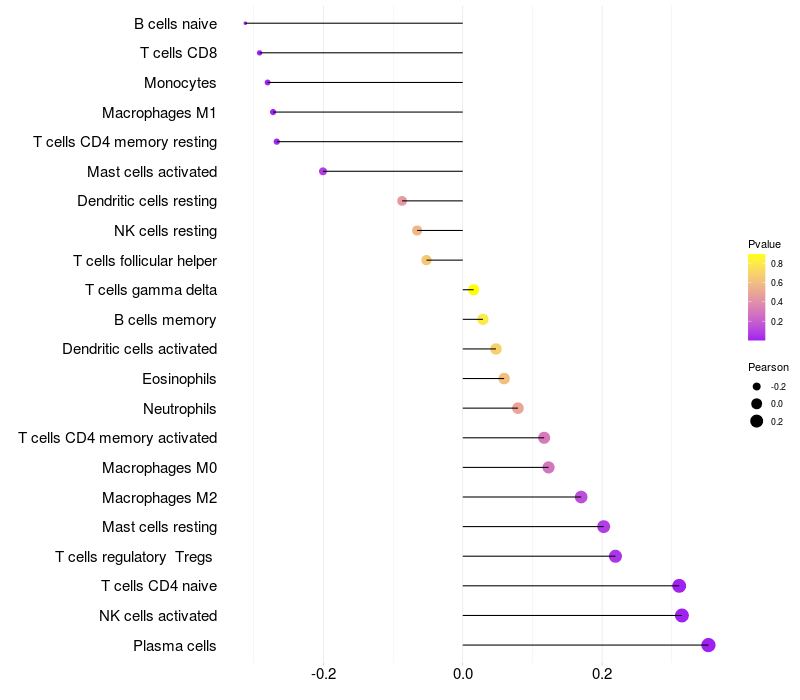Select the Macrophages M2 data point
The height and width of the screenshot is (700, 800).
(581, 497)
